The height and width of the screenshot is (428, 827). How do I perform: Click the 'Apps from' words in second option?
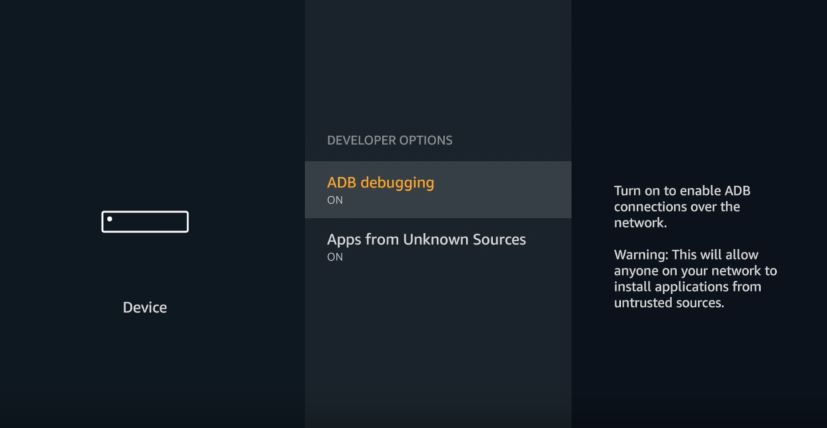tap(363, 240)
